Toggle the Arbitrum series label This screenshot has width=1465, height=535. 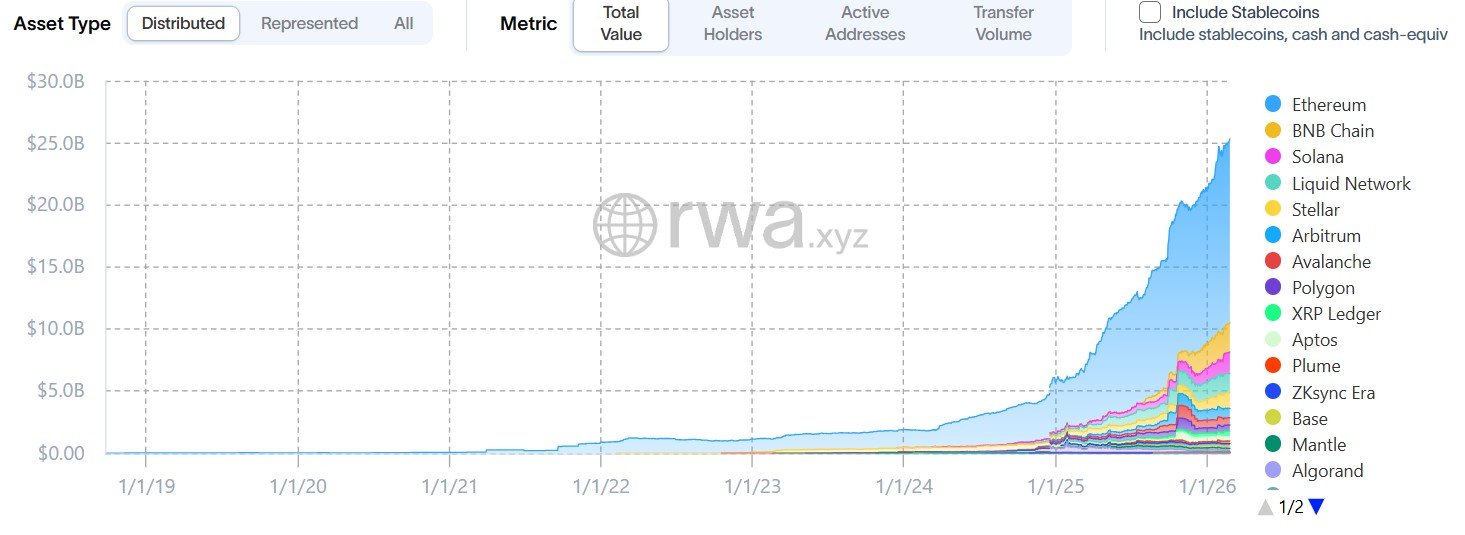point(1326,235)
